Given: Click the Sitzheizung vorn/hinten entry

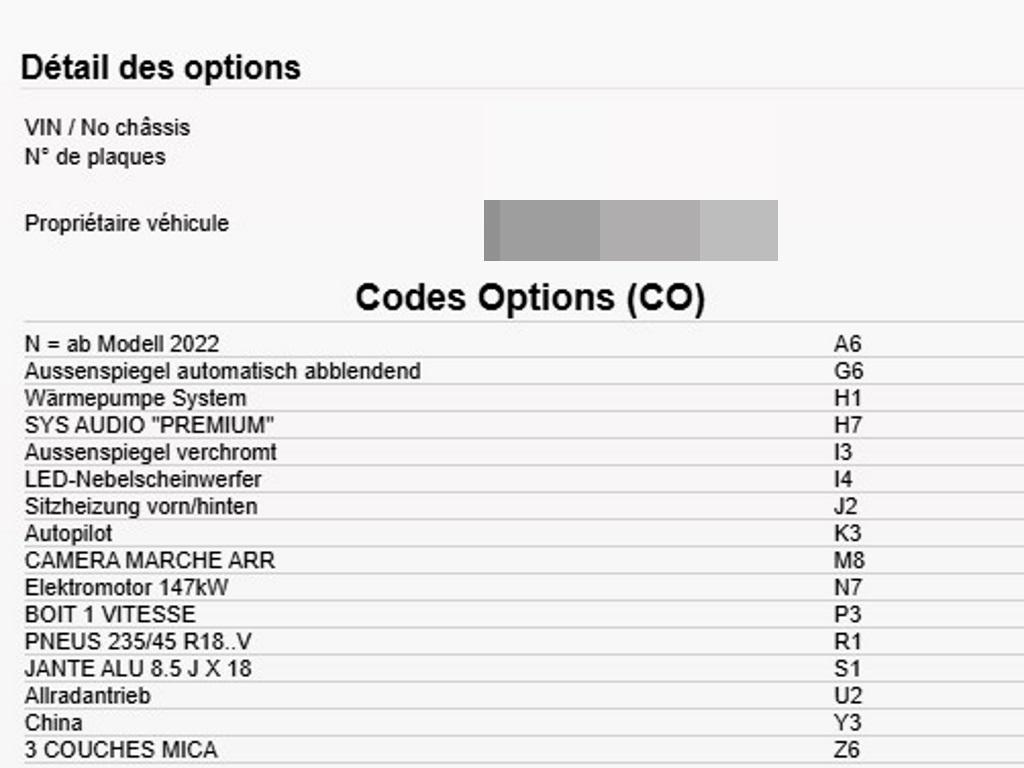Looking at the screenshot, I should 141,506.
